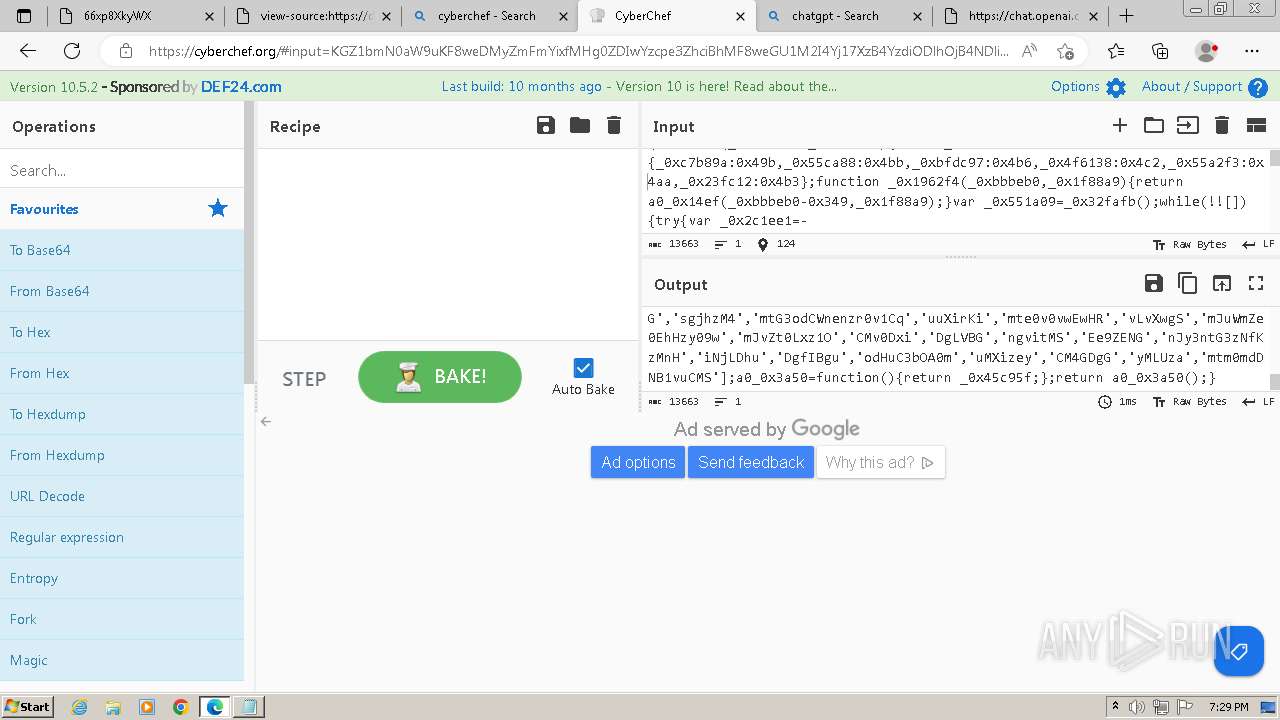Open the Windows Start menu
The height and width of the screenshot is (720, 1280).
[x=27, y=706]
